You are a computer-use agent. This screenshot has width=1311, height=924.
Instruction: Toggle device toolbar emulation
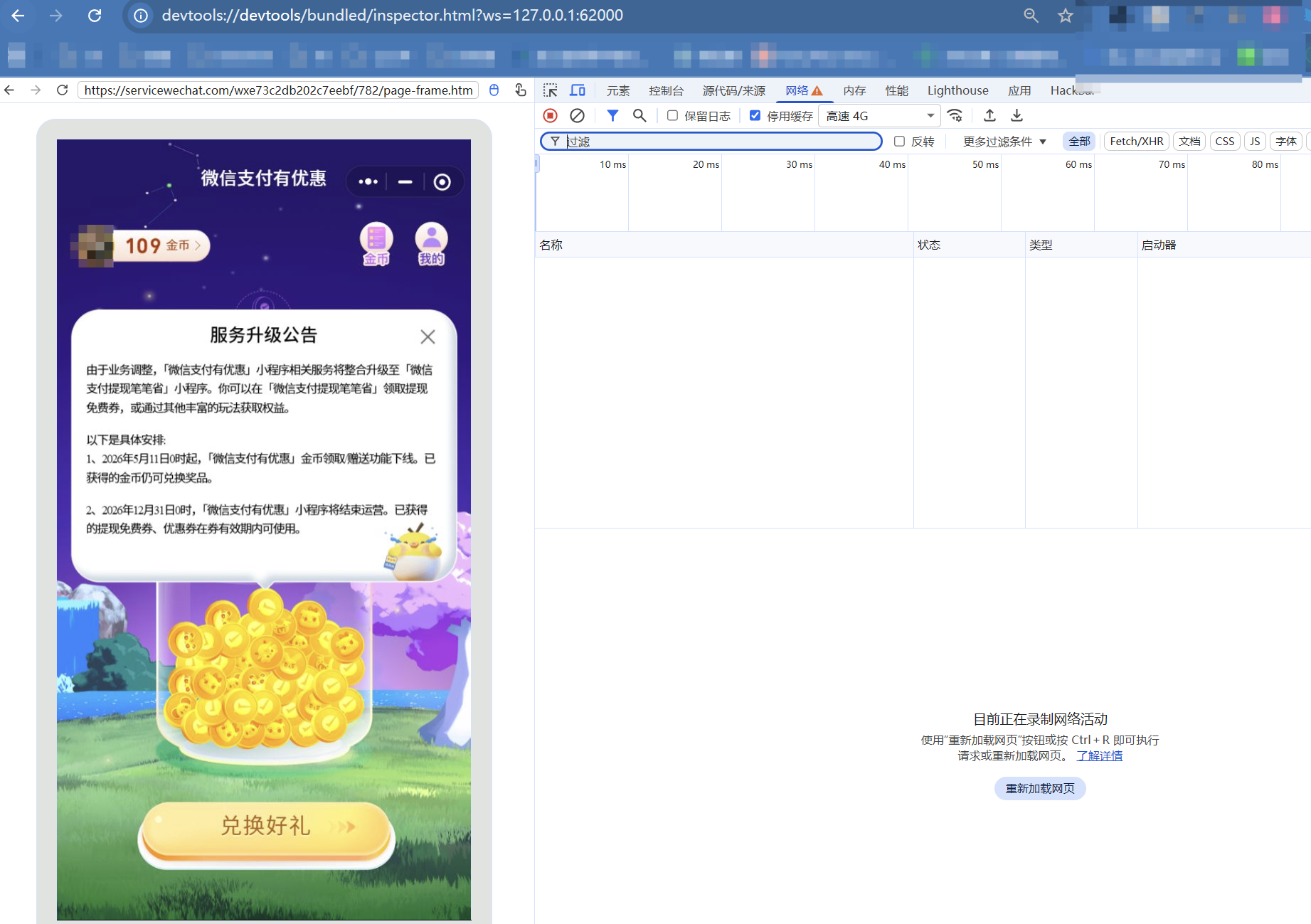click(x=578, y=90)
